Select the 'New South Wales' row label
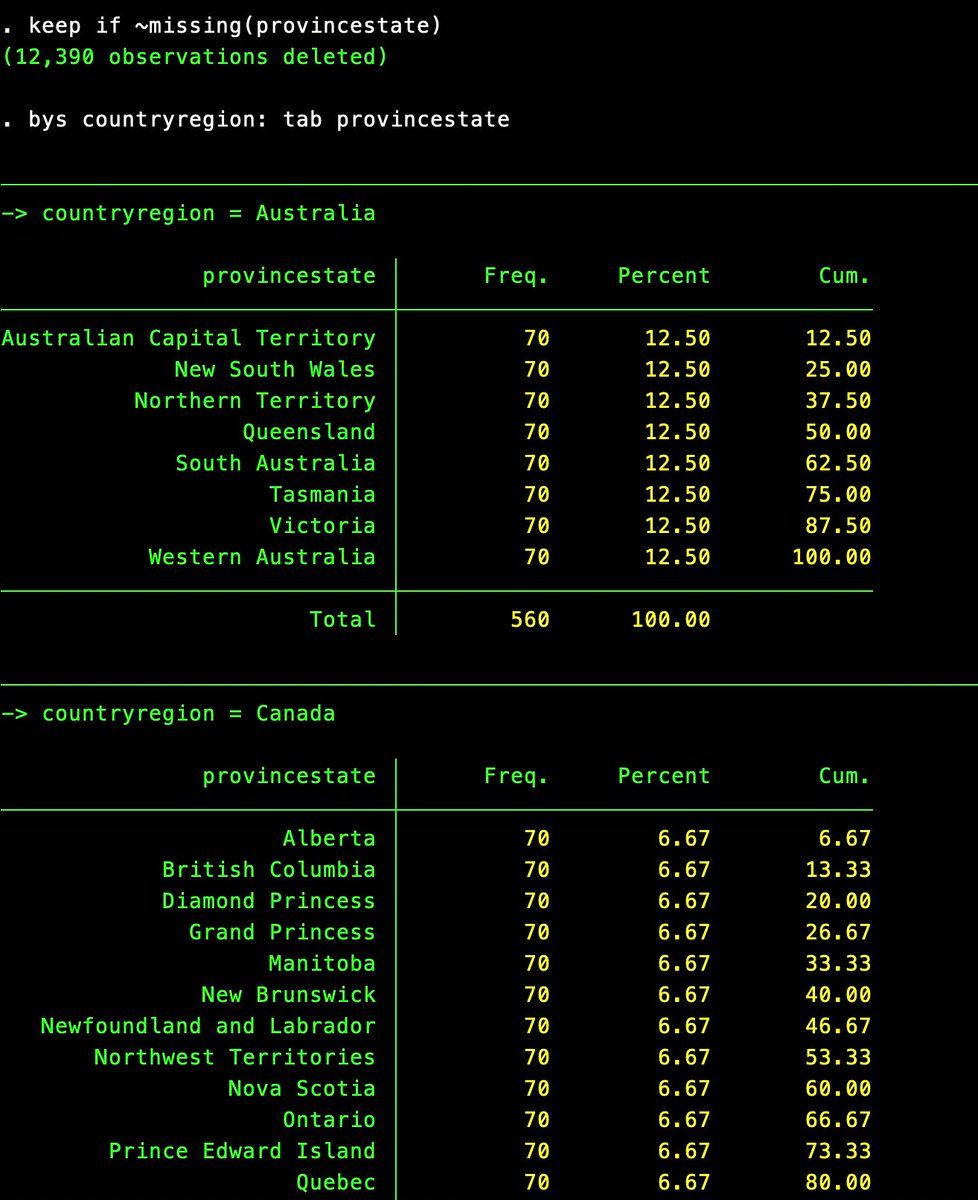Image resolution: width=978 pixels, height=1200 pixels. pos(274,370)
